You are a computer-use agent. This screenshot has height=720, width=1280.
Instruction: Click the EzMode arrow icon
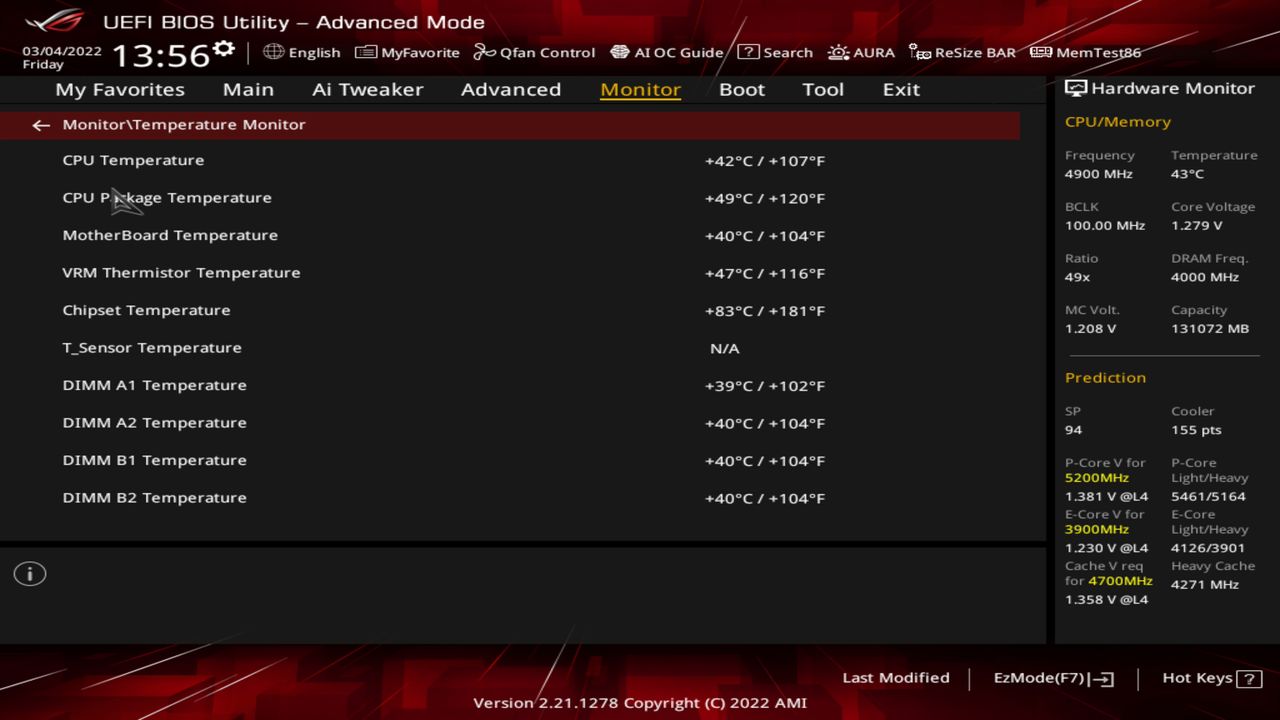coord(1101,679)
